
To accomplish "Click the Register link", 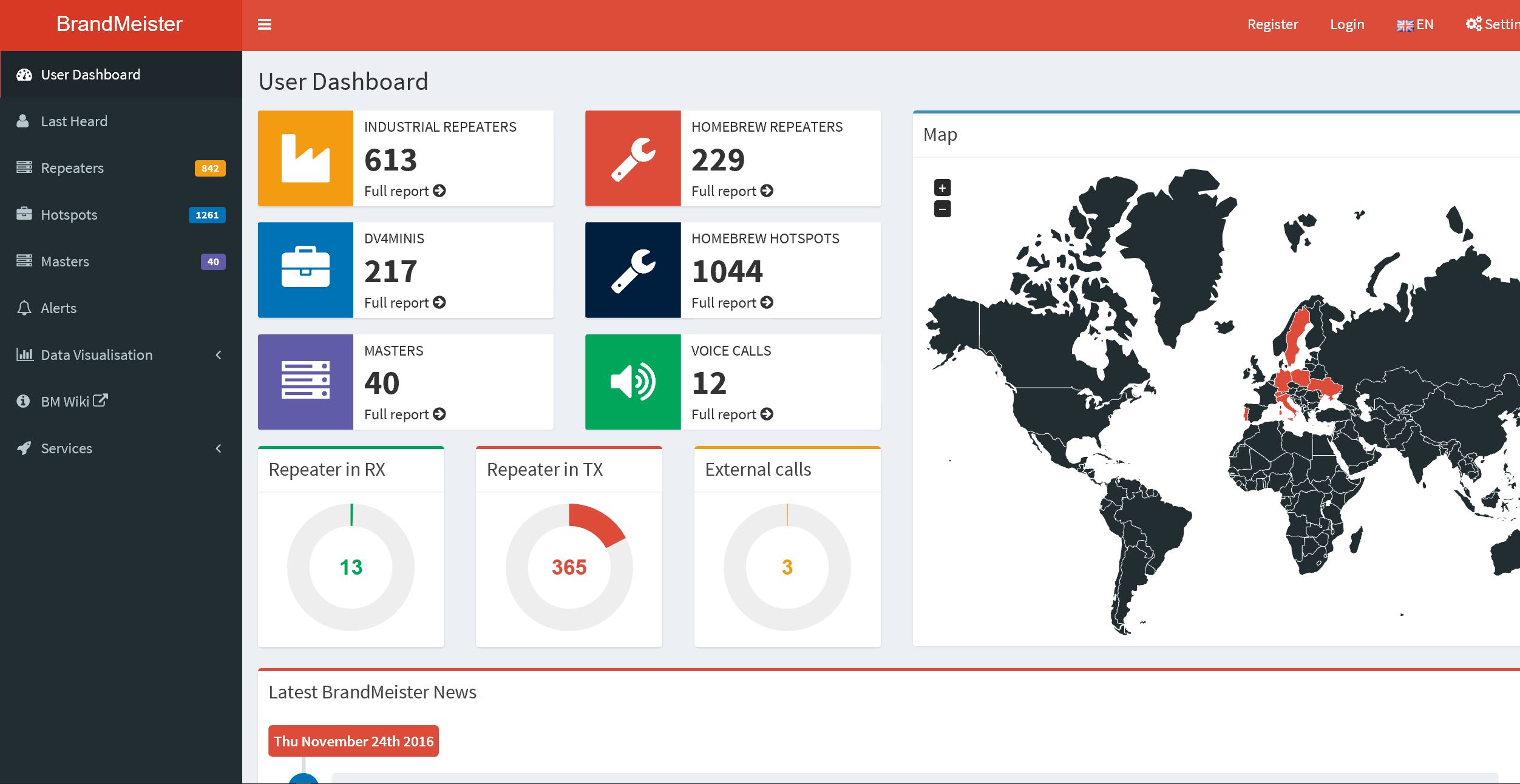I will tap(1272, 24).
